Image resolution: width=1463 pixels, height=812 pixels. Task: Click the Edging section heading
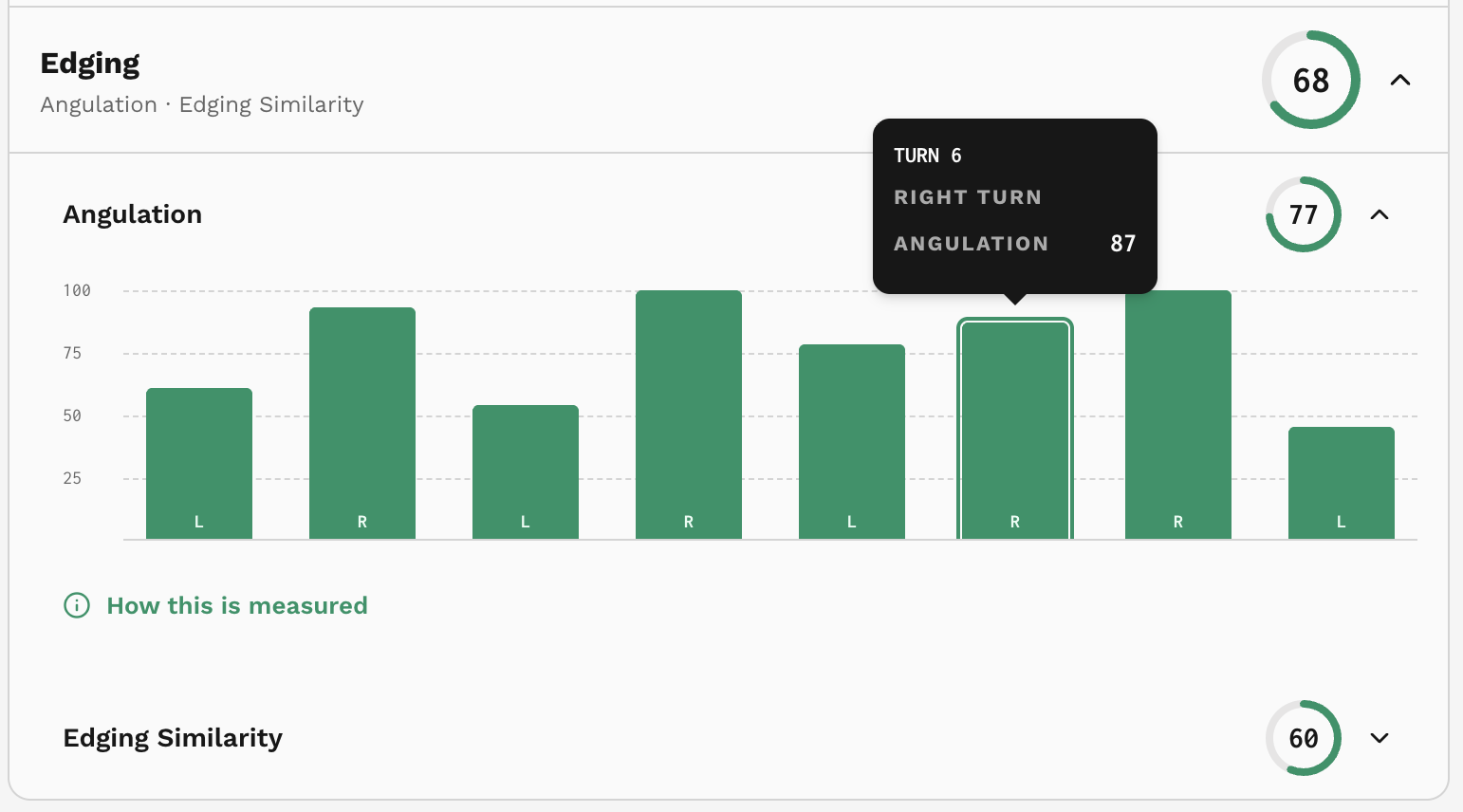pos(90,64)
